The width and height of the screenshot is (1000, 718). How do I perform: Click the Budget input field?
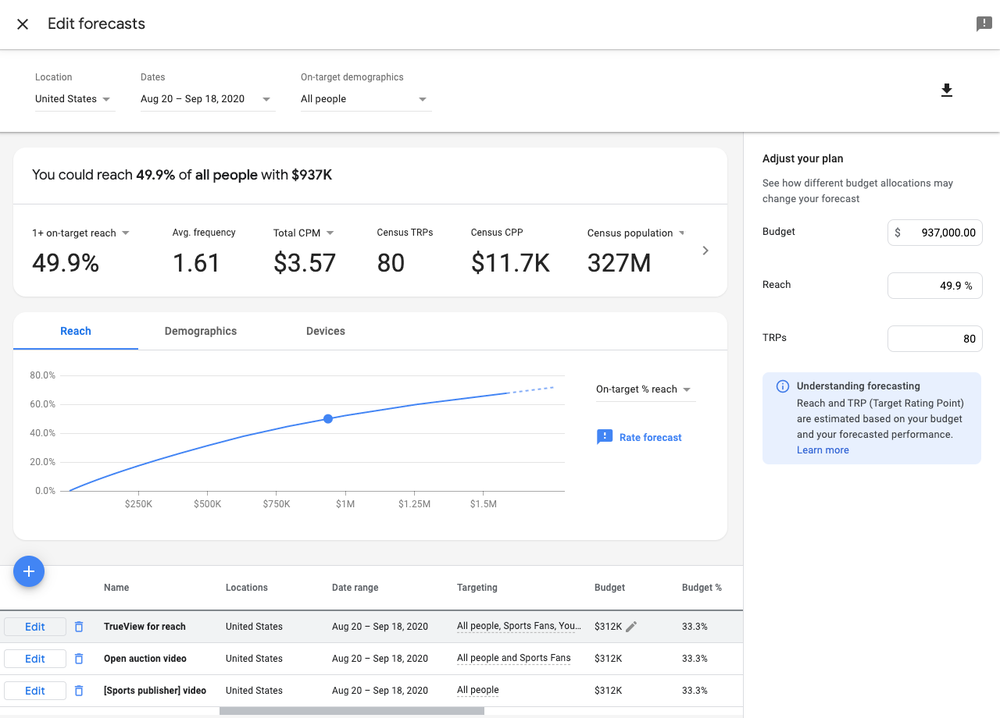point(935,233)
